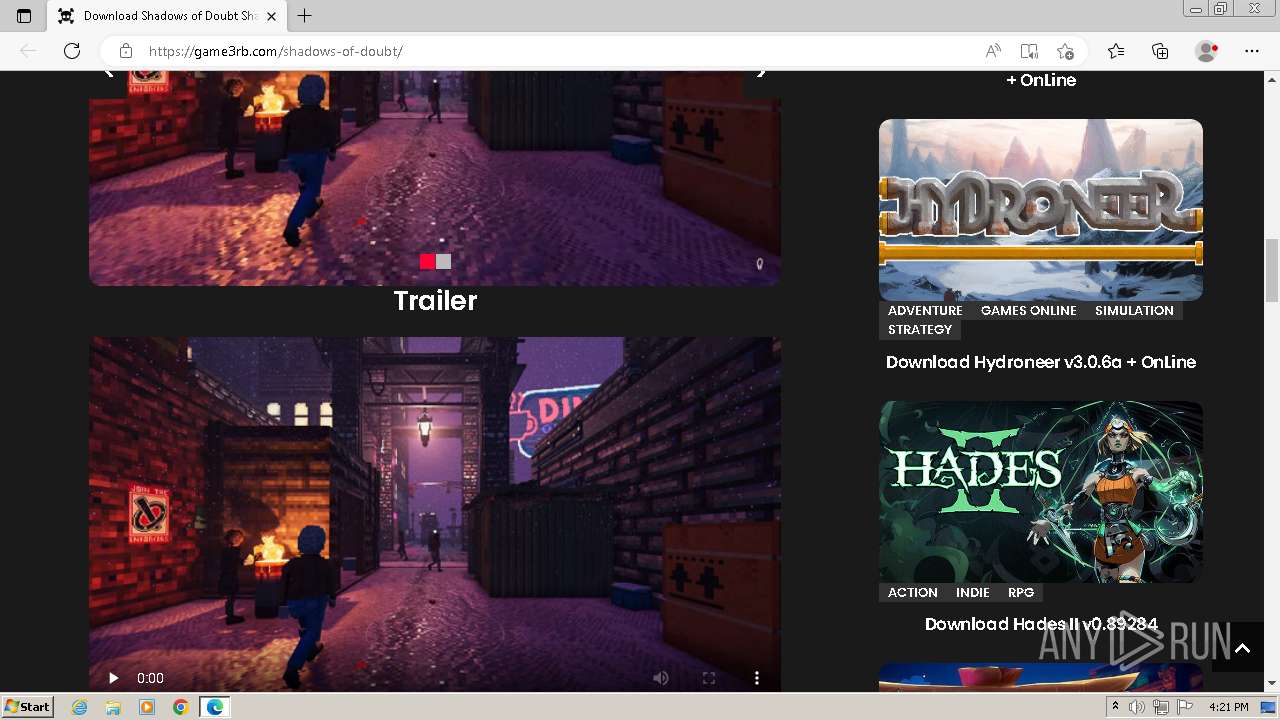Open the Hades II game thumbnail
The width and height of the screenshot is (1280, 720).
coord(1041,492)
